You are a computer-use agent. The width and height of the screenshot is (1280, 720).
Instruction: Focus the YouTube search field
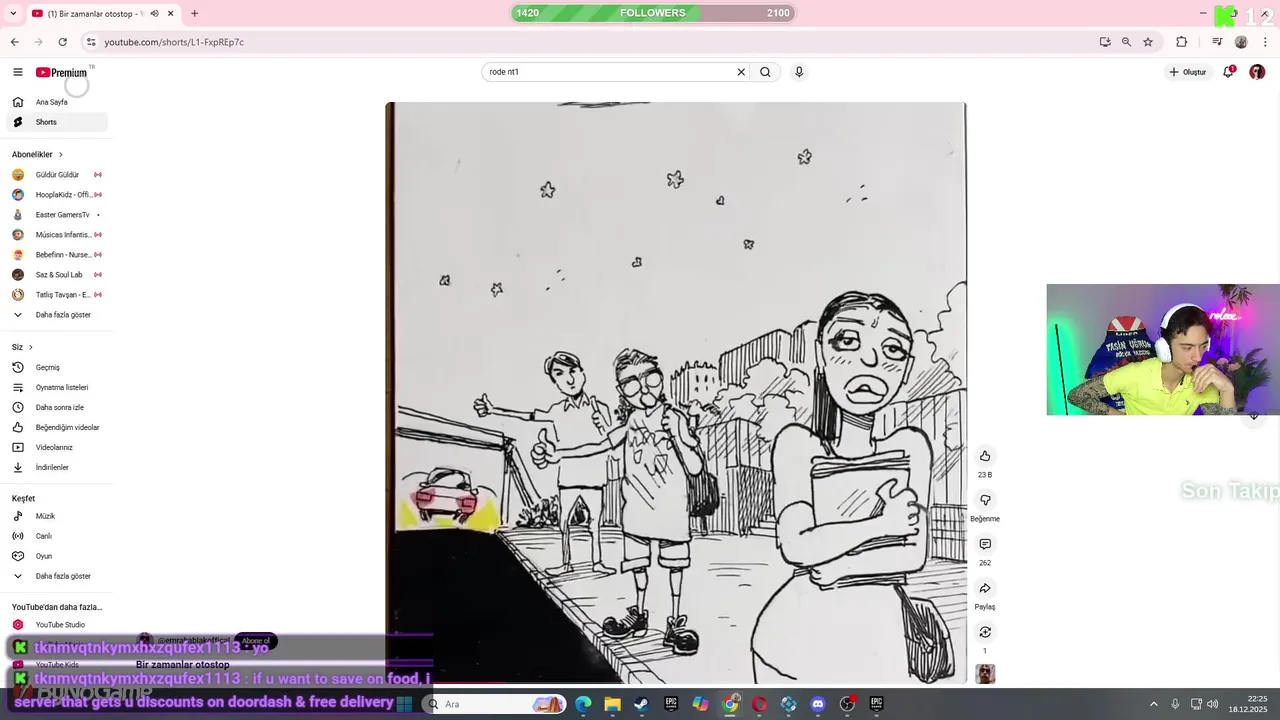click(x=610, y=72)
